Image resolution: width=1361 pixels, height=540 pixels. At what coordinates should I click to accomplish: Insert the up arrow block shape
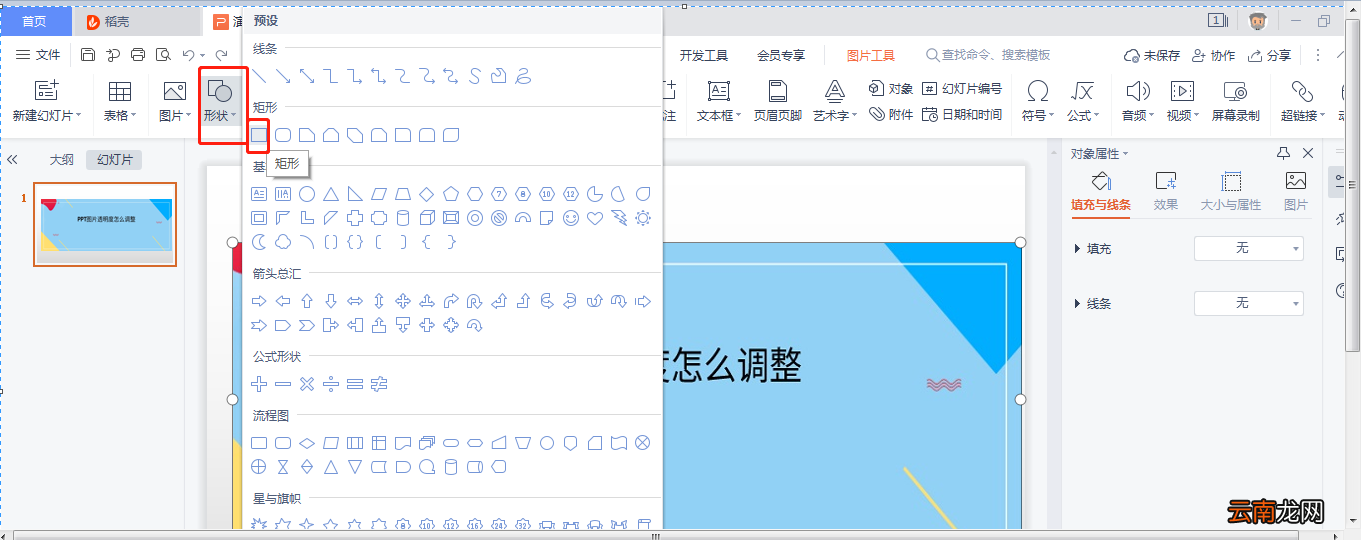(x=307, y=300)
